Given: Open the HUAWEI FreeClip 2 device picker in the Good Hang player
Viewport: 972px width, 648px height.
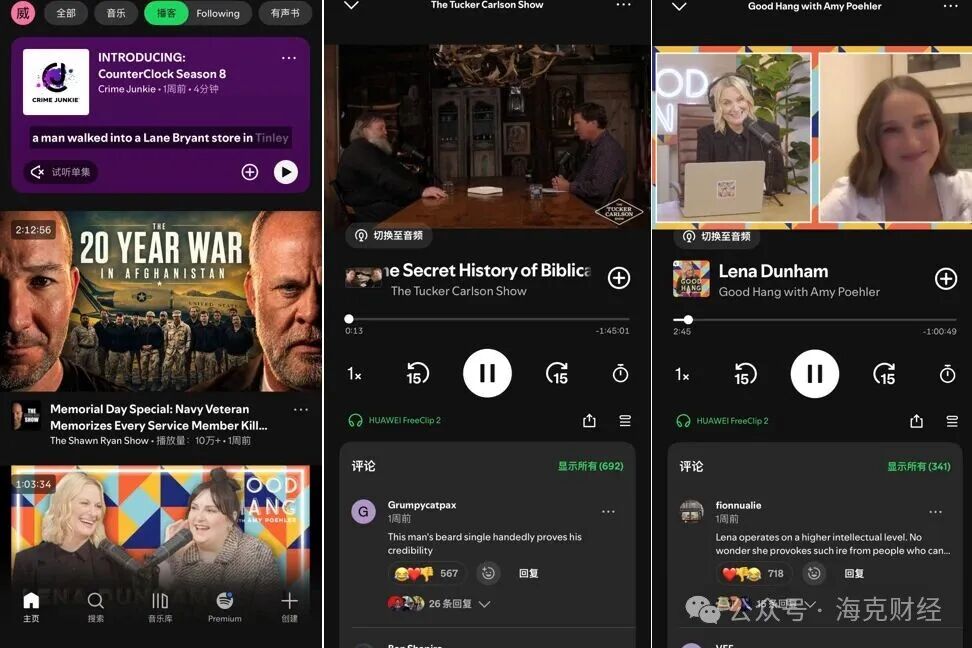Looking at the screenshot, I should (722, 421).
